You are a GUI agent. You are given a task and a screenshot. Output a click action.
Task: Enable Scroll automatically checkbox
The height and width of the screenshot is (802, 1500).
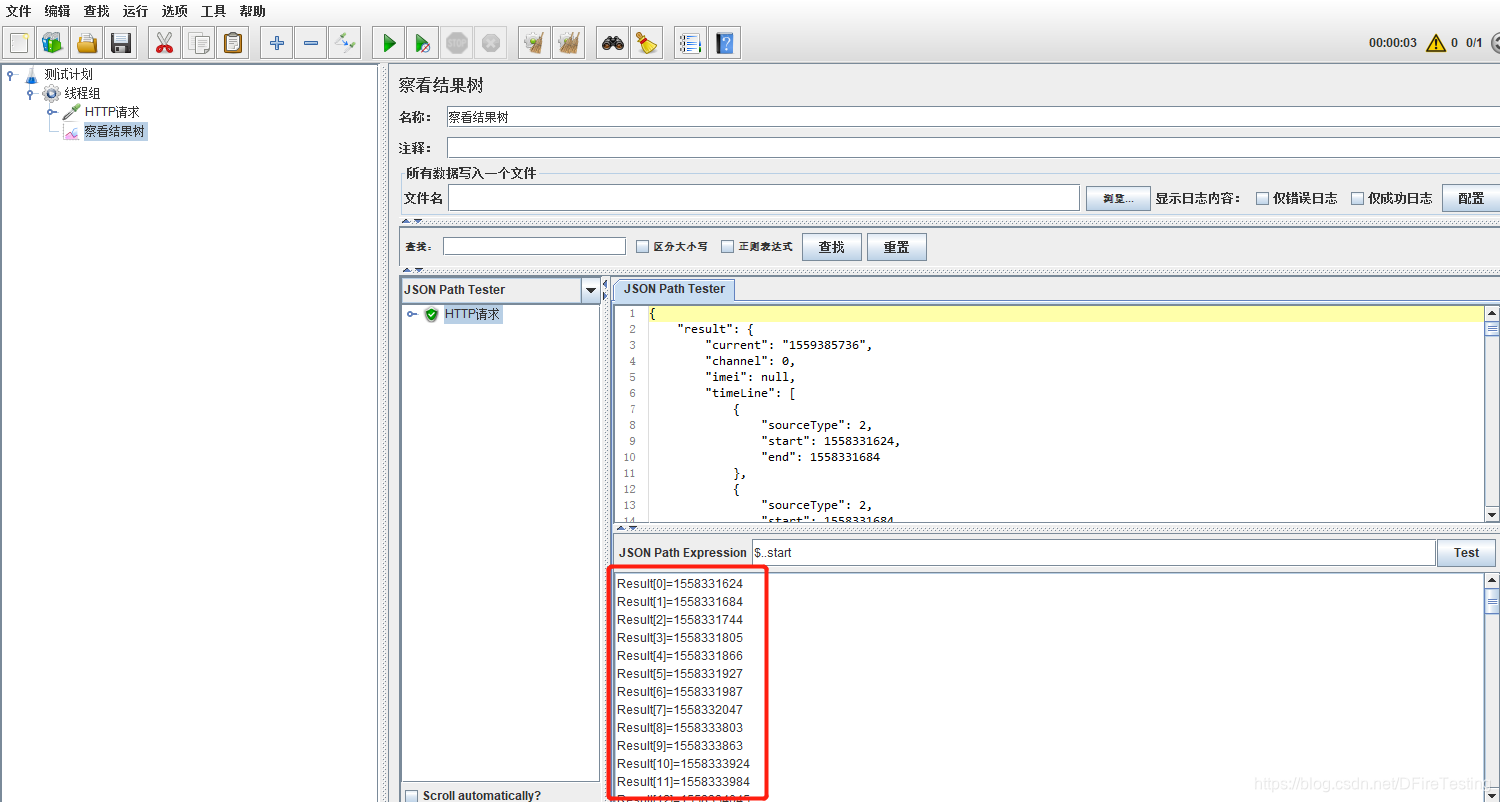[x=412, y=796]
